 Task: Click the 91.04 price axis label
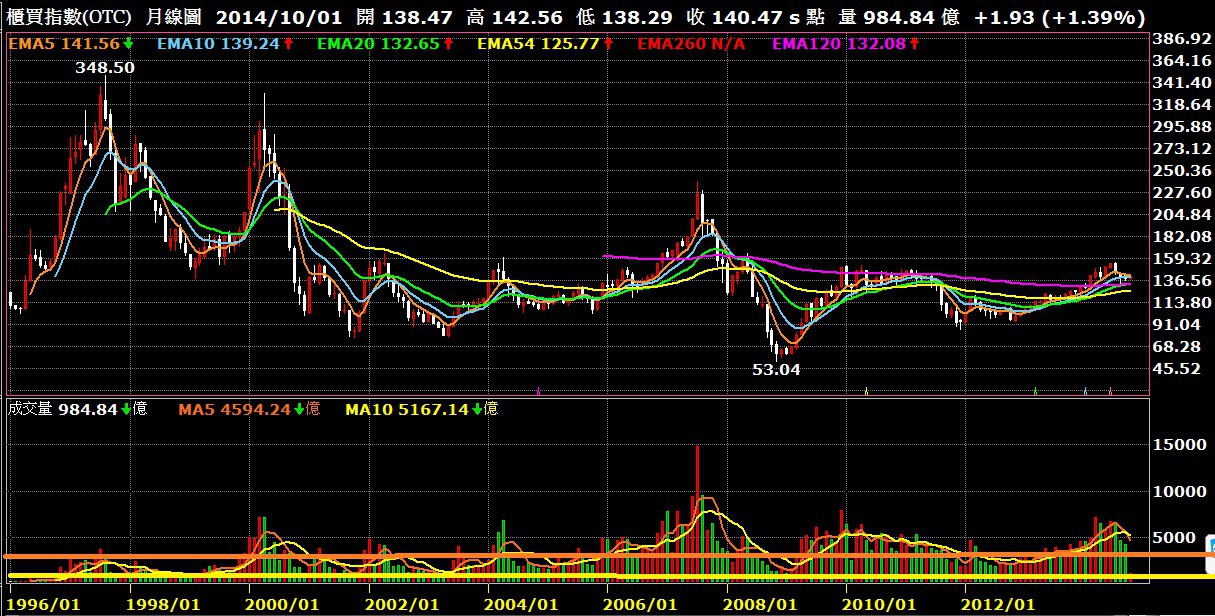click(x=1177, y=325)
